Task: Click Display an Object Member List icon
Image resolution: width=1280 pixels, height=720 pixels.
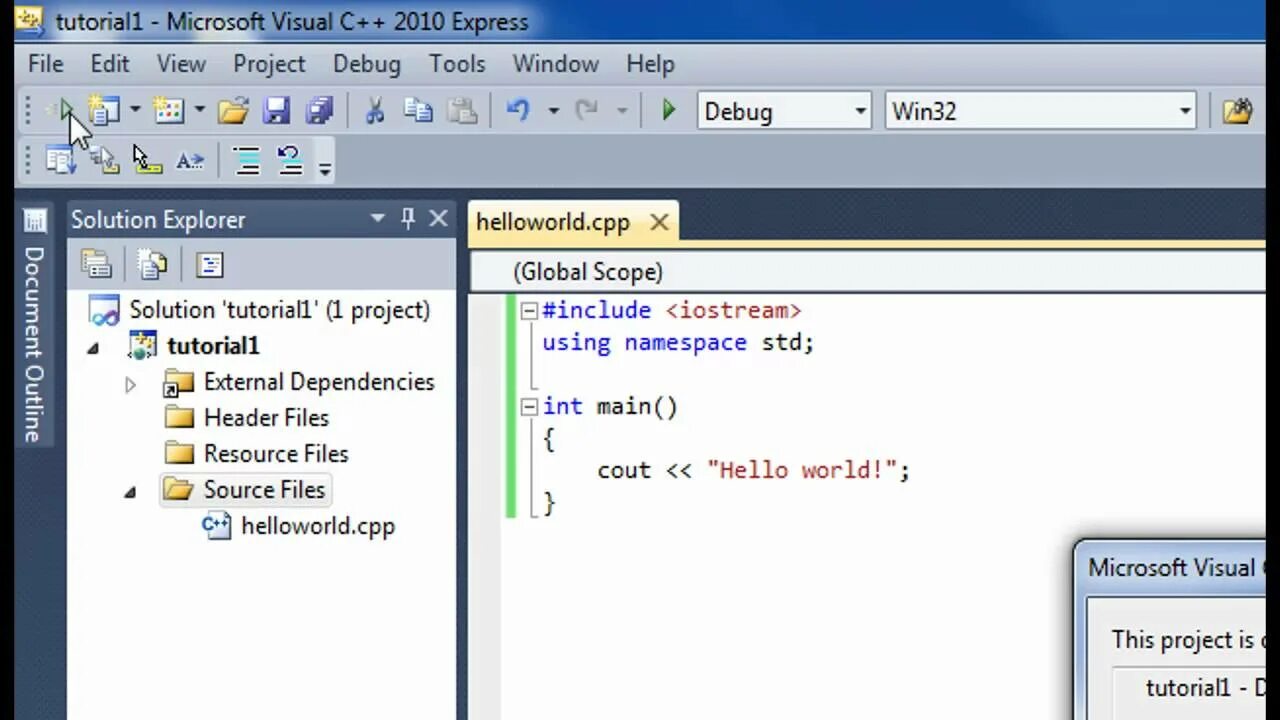Action: click(x=60, y=160)
